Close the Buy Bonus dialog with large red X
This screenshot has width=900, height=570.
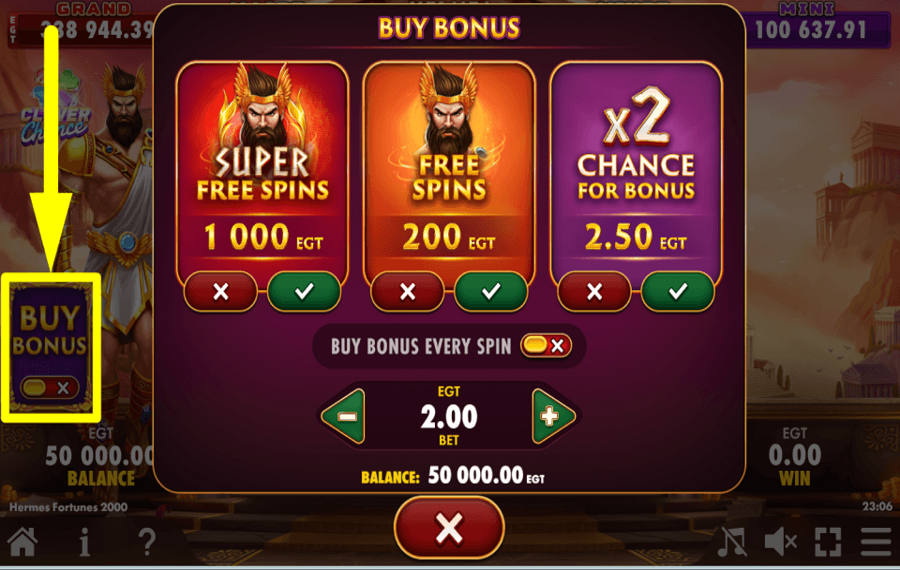point(449,528)
